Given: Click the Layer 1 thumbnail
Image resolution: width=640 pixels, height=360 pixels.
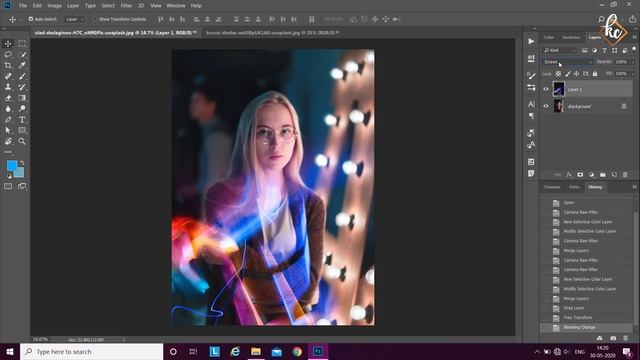Looking at the screenshot, I should [x=558, y=89].
